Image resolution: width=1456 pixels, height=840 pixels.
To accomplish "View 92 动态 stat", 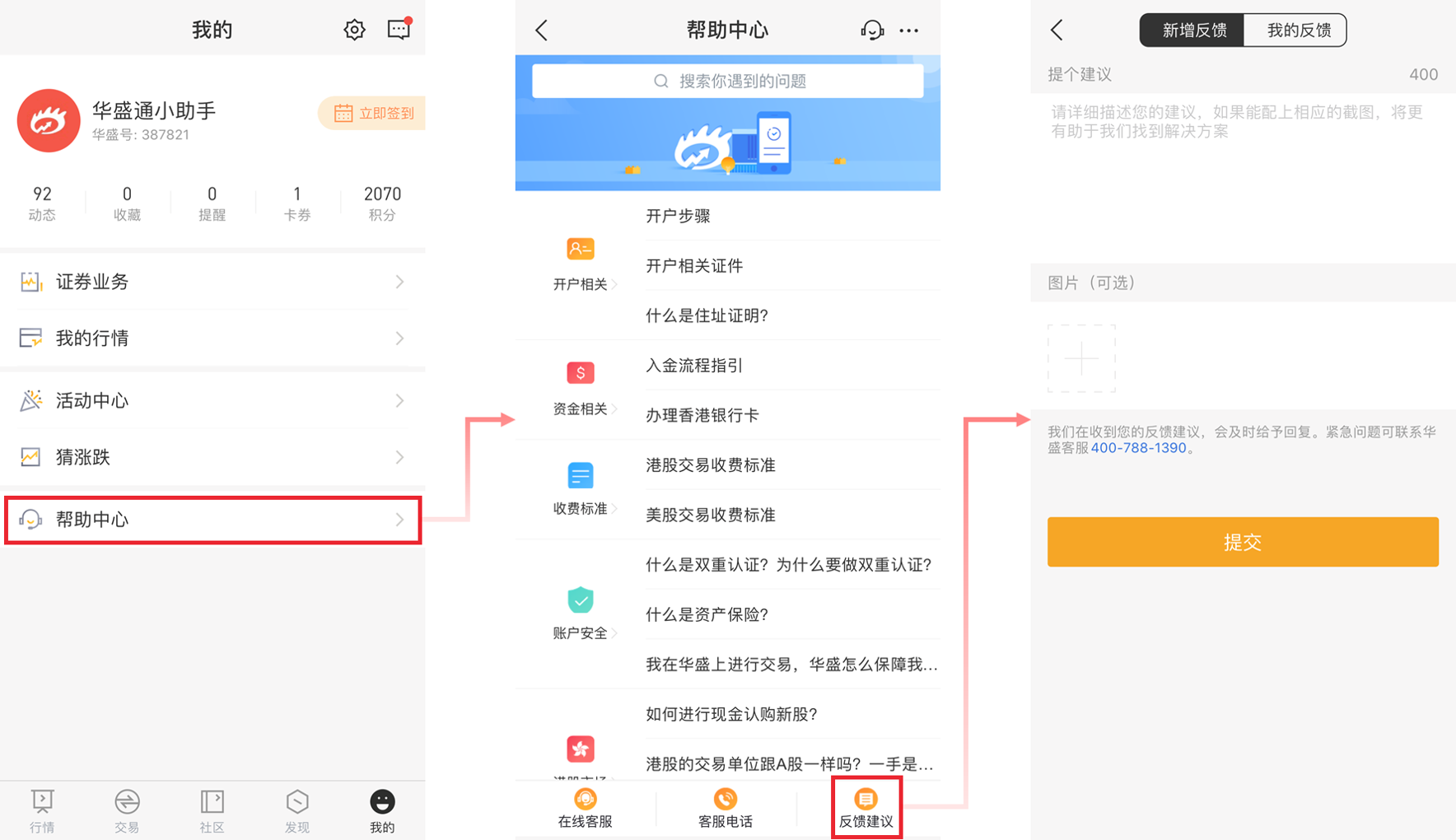I will pyautogui.click(x=42, y=203).
